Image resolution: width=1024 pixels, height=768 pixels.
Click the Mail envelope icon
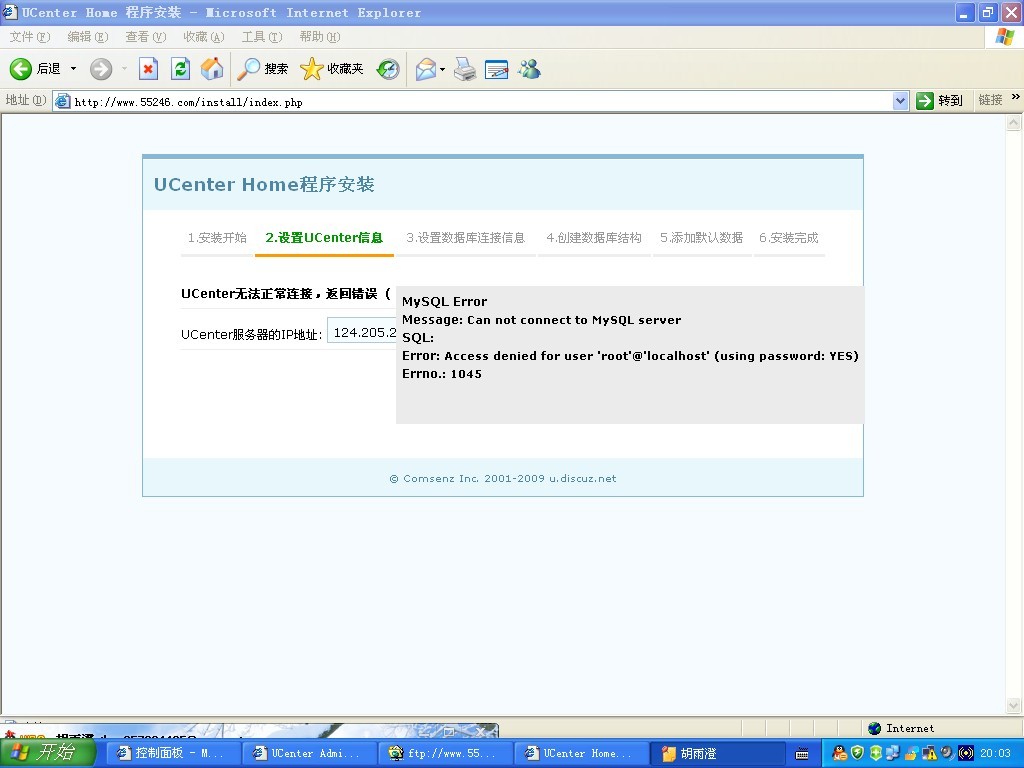pos(426,69)
